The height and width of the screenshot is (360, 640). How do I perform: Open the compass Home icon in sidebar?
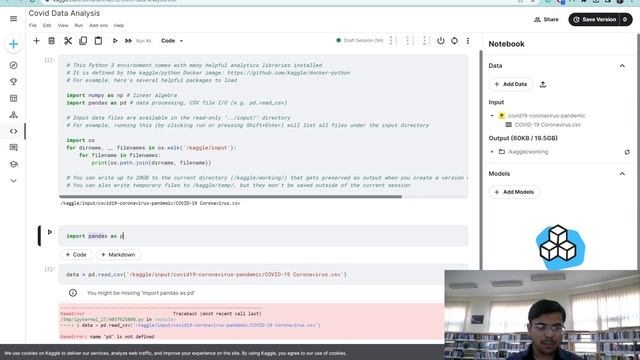[13, 65]
